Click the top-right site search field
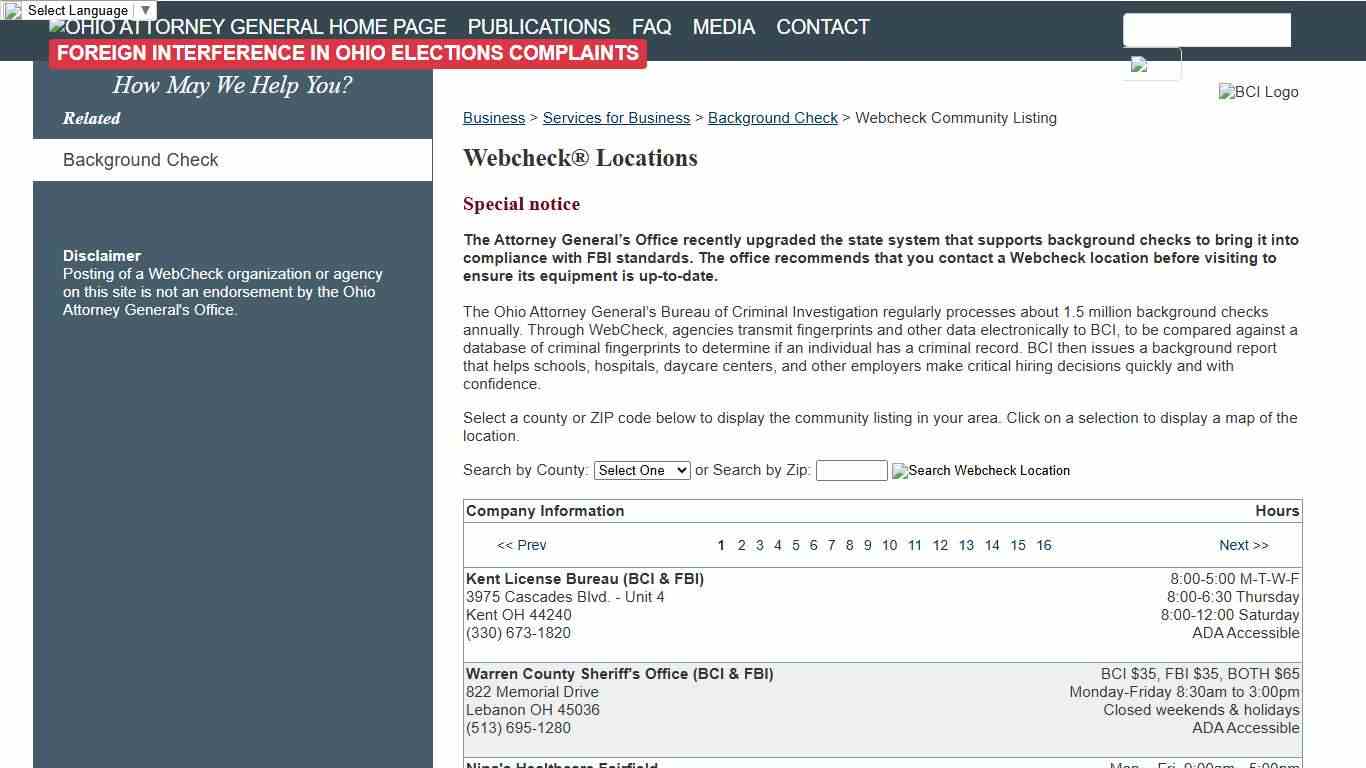 [1206, 30]
